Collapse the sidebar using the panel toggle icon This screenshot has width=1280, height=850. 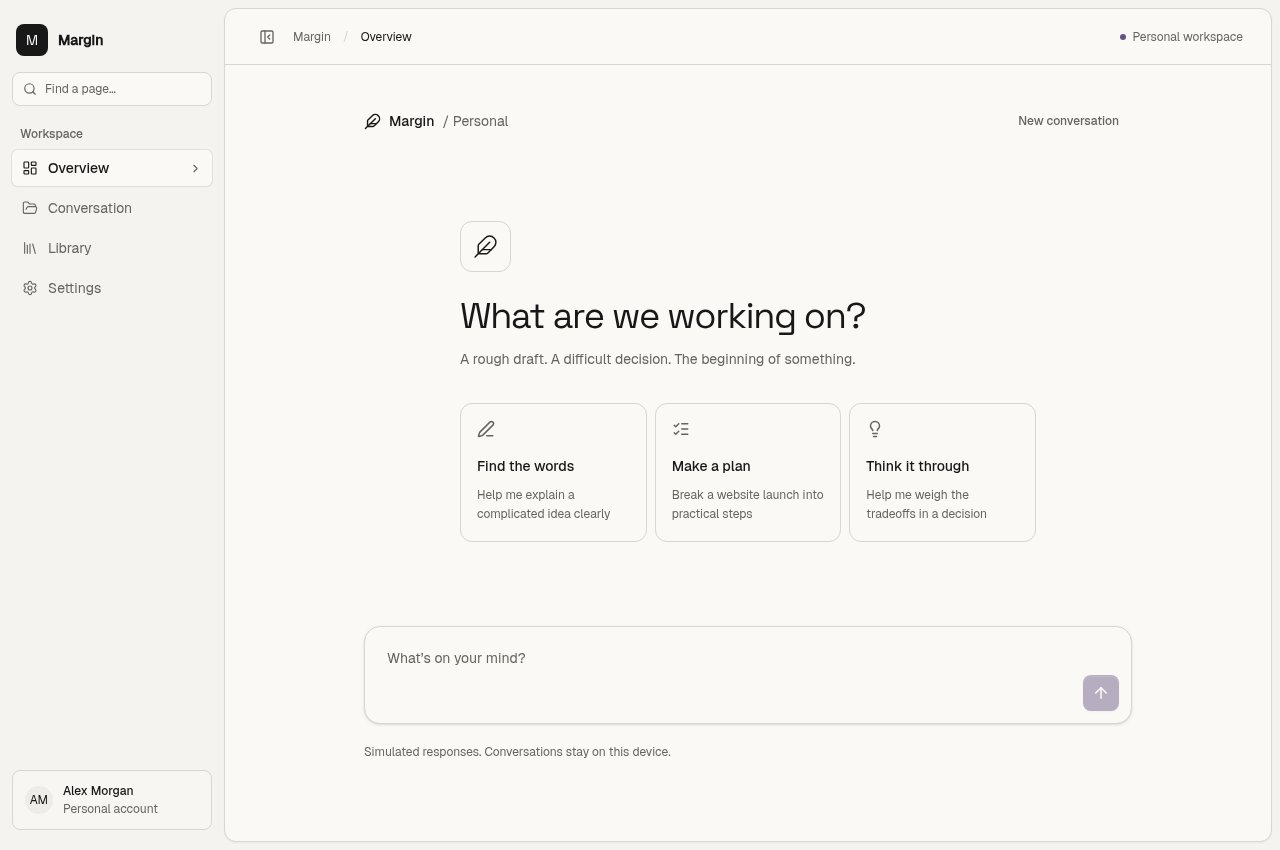click(267, 37)
